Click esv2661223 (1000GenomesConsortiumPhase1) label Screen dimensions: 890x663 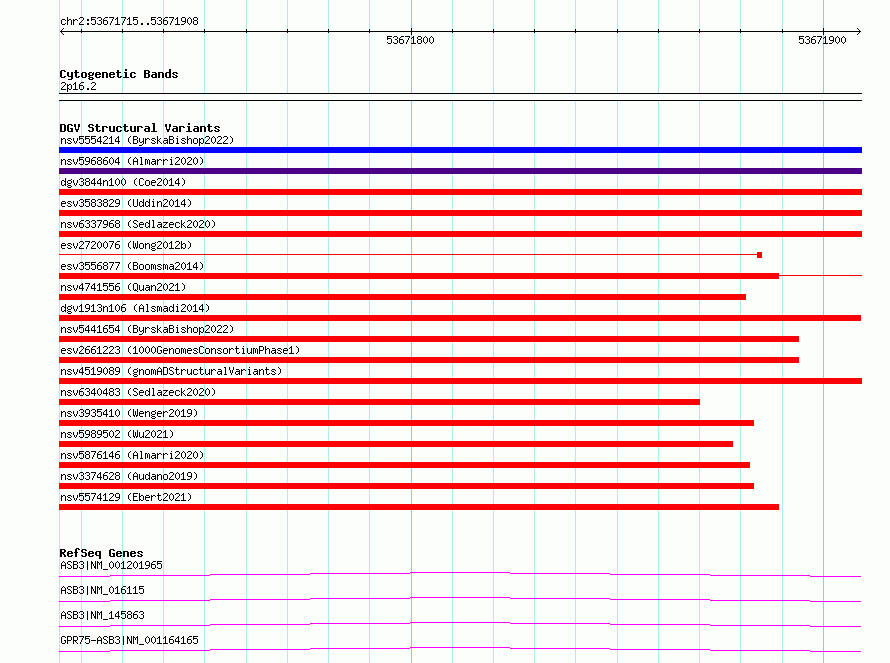180,350
